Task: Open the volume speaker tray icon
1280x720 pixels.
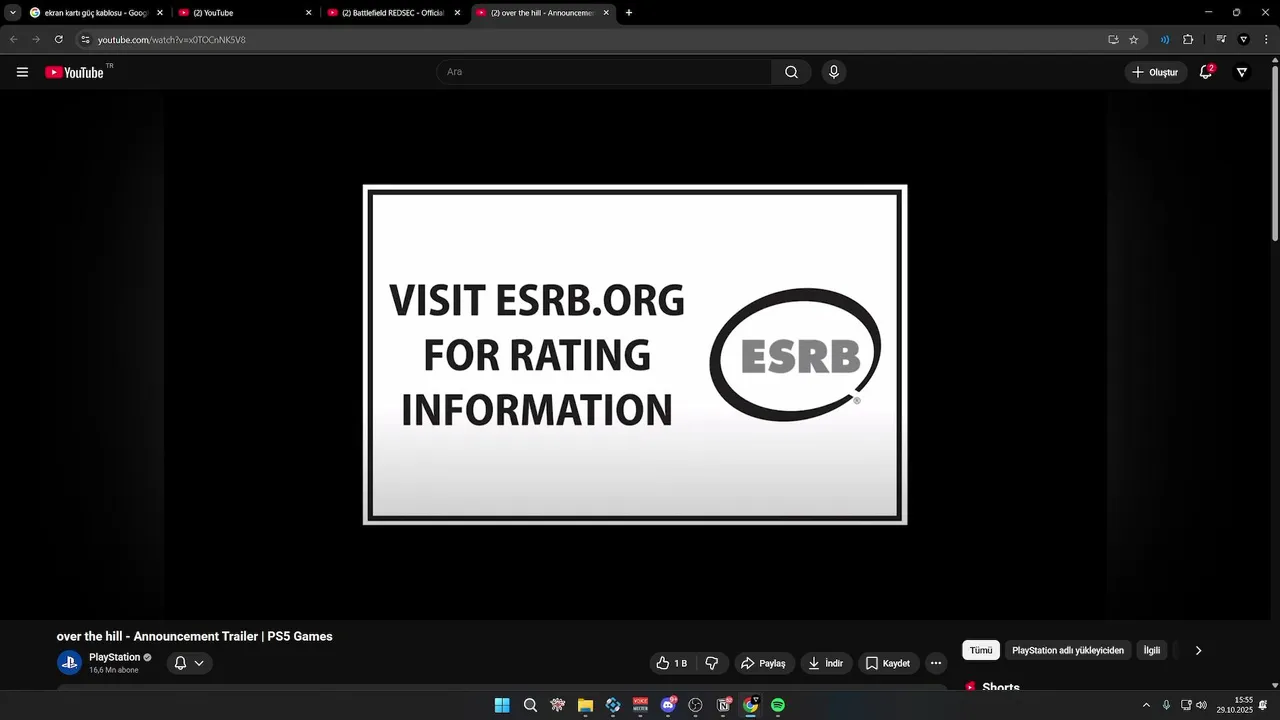Action: (x=1201, y=705)
